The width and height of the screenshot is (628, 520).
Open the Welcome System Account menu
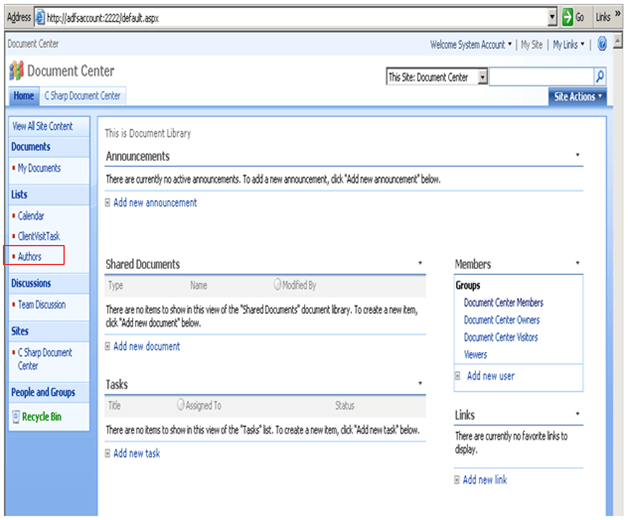pos(470,45)
